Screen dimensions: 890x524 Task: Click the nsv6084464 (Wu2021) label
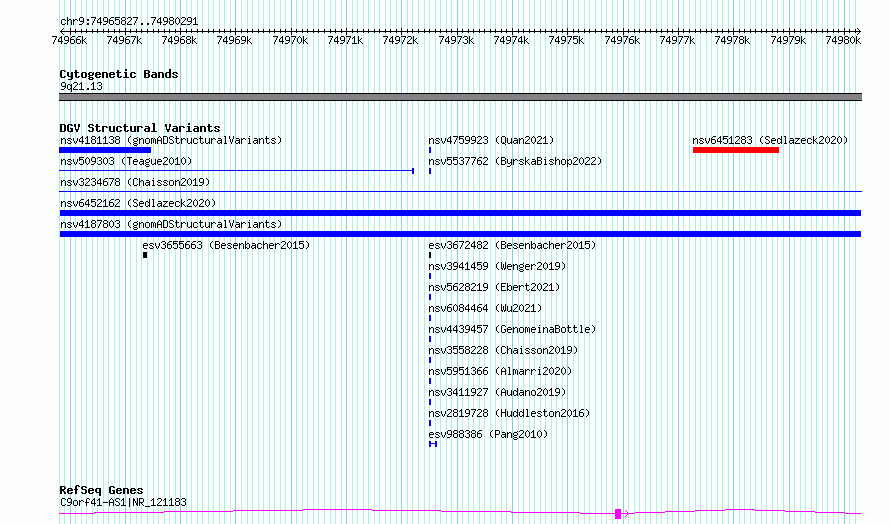coord(485,308)
